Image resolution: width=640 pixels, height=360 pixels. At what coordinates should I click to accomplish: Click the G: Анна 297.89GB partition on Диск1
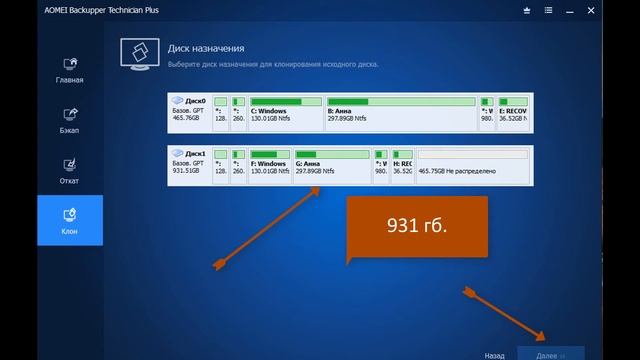coord(332,166)
